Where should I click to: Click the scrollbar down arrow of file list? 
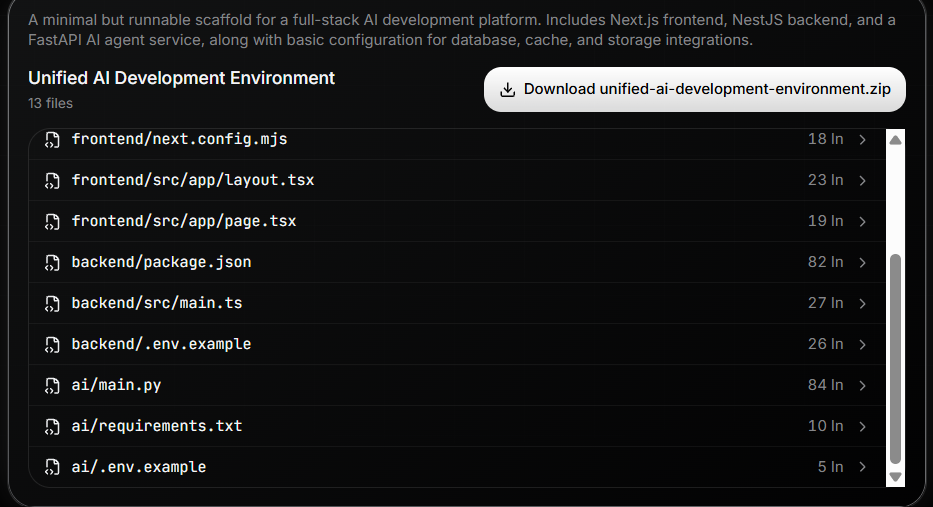(895, 477)
